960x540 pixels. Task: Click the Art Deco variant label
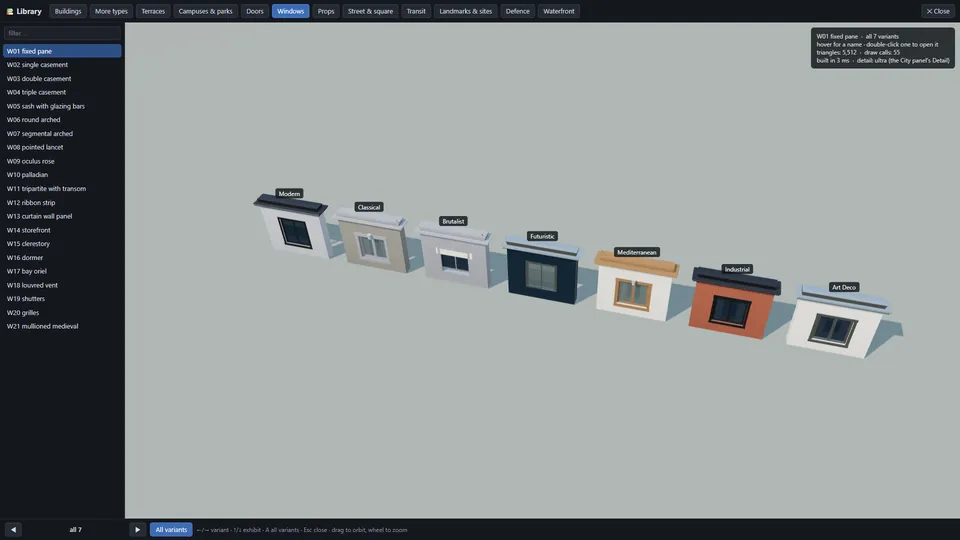[x=844, y=287]
